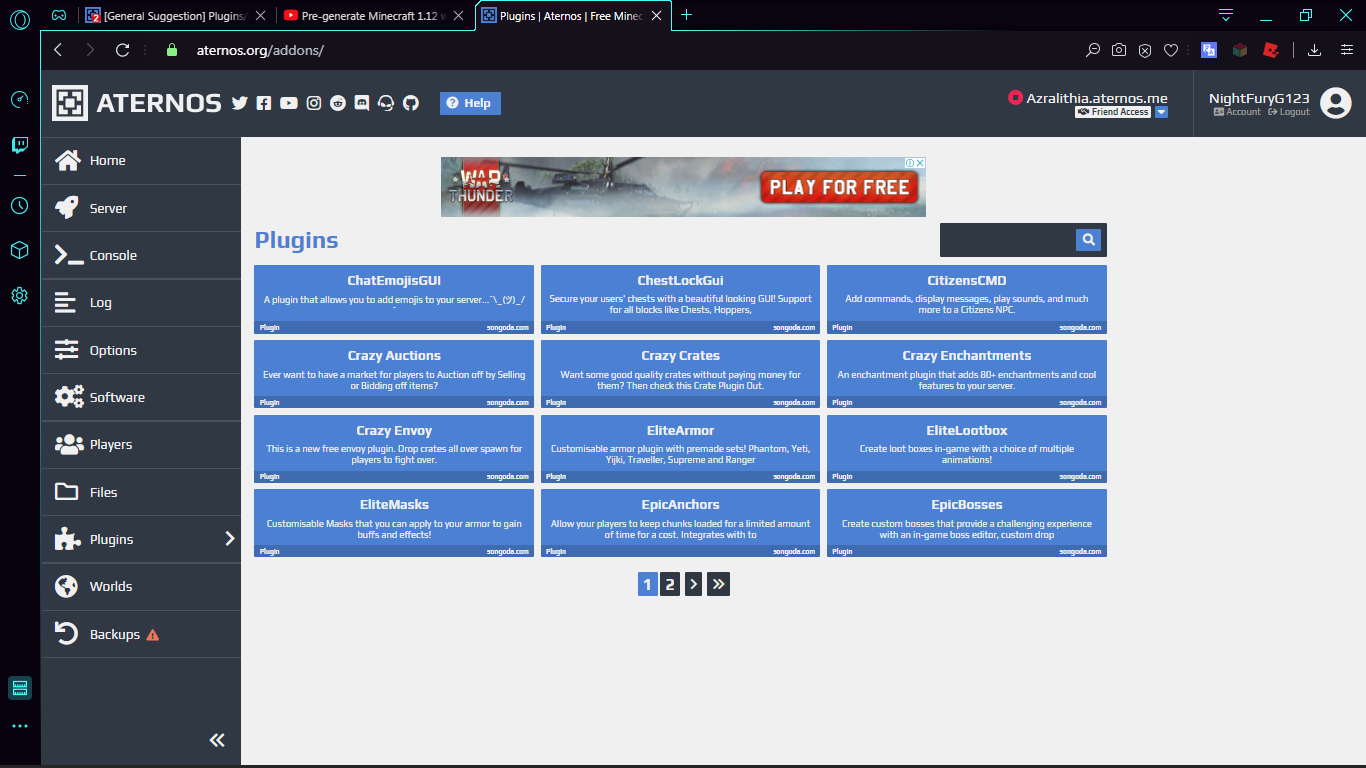Jump to last plugins page
The image size is (1366, 768).
(718, 585)
